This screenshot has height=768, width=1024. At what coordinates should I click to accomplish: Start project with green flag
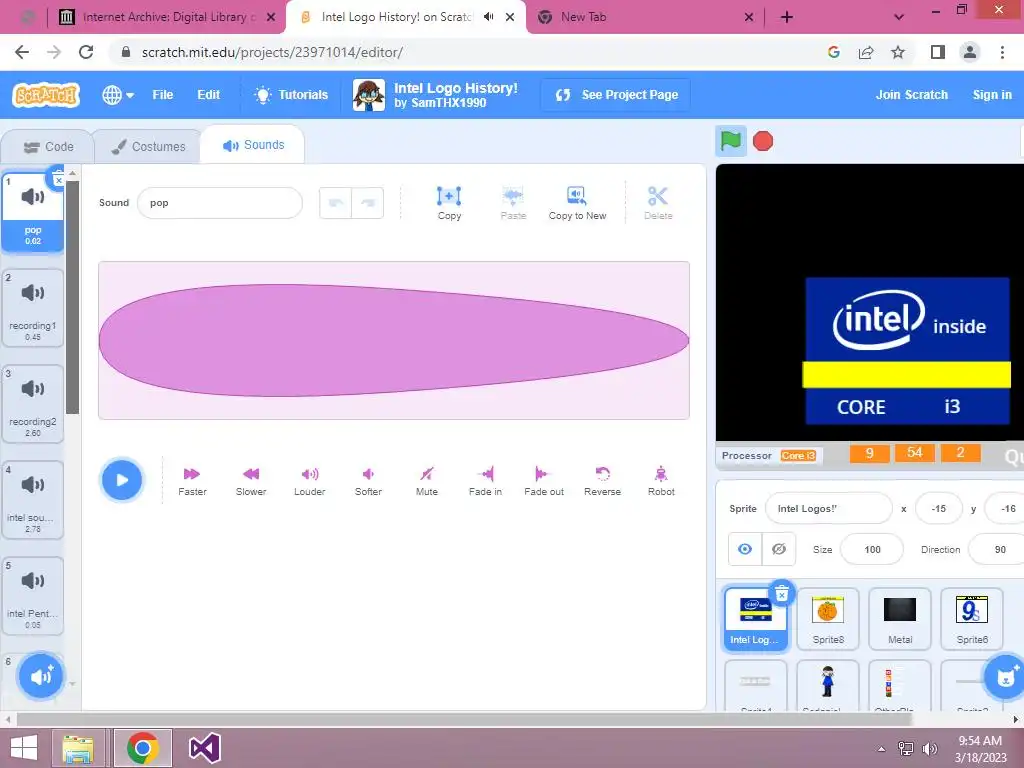tap(731, 140)
